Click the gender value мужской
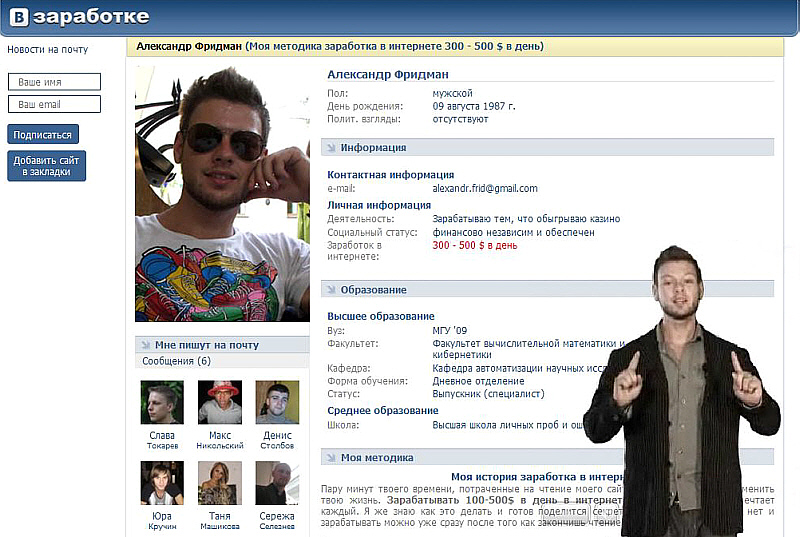 (452, 93)
